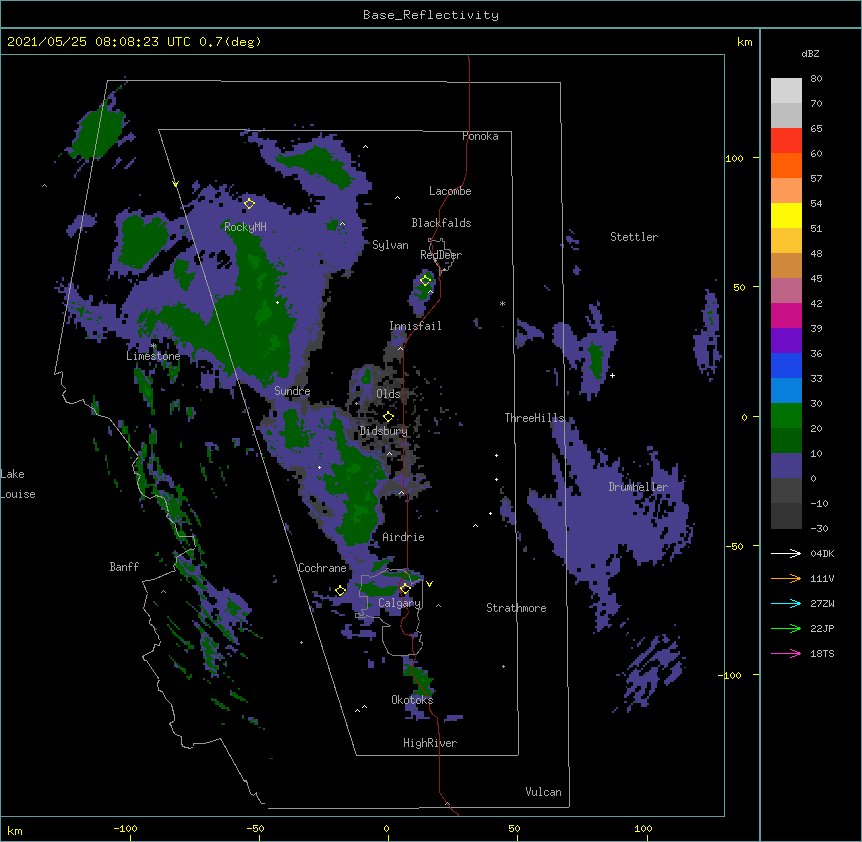Image resolution: width=862 pixels, height=842 pixels.
Task: Click the ThreeHills label
Action: (535, 418)
